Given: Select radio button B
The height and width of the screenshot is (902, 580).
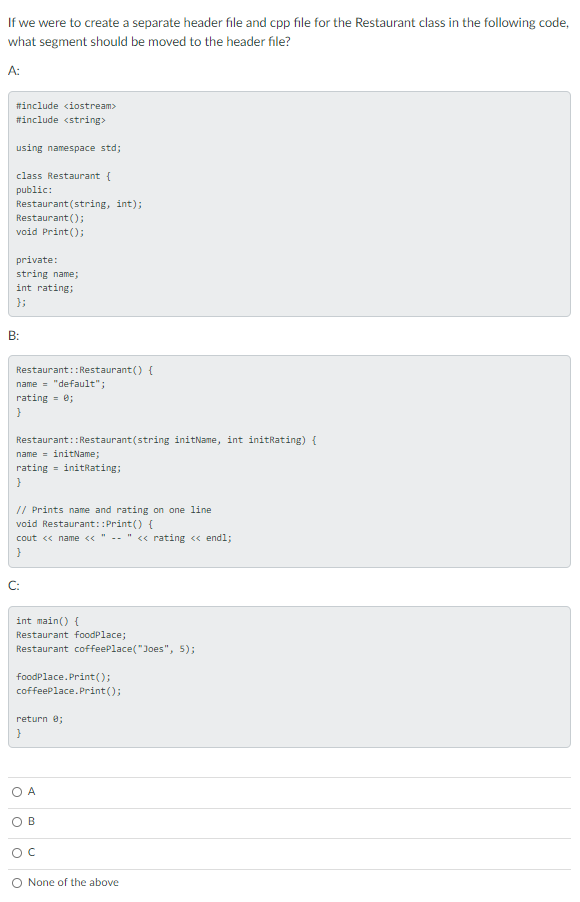Looking at the screenshot, I should pos(17,821).
